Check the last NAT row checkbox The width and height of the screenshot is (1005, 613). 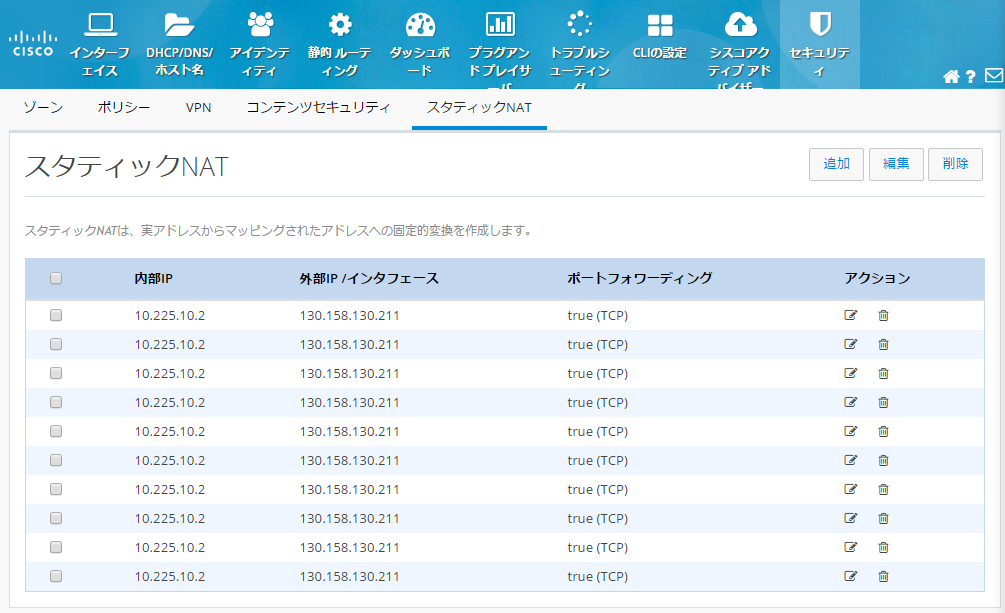(x=56, y=576)
